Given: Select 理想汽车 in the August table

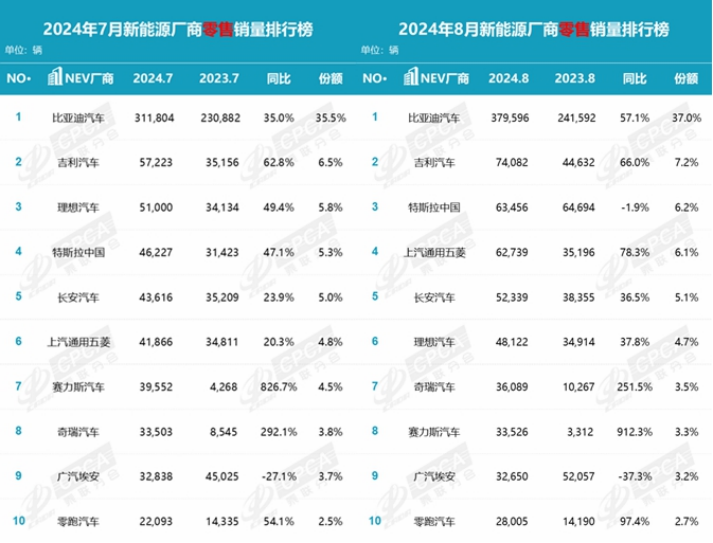Looking at the screenshot, I should (434, 342).
